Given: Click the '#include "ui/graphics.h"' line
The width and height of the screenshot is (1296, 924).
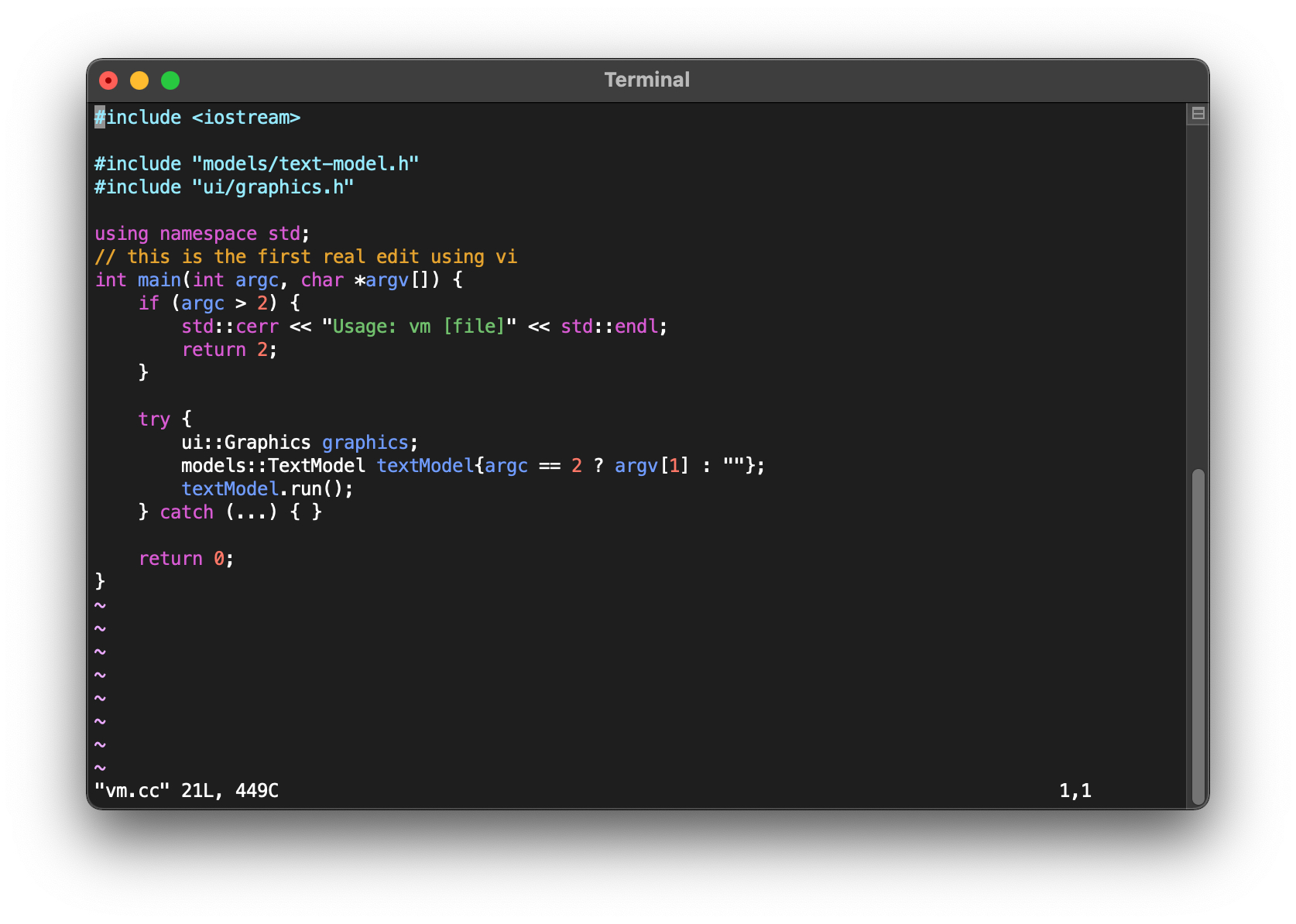Looking at the screenshot, I should point(224,187).
